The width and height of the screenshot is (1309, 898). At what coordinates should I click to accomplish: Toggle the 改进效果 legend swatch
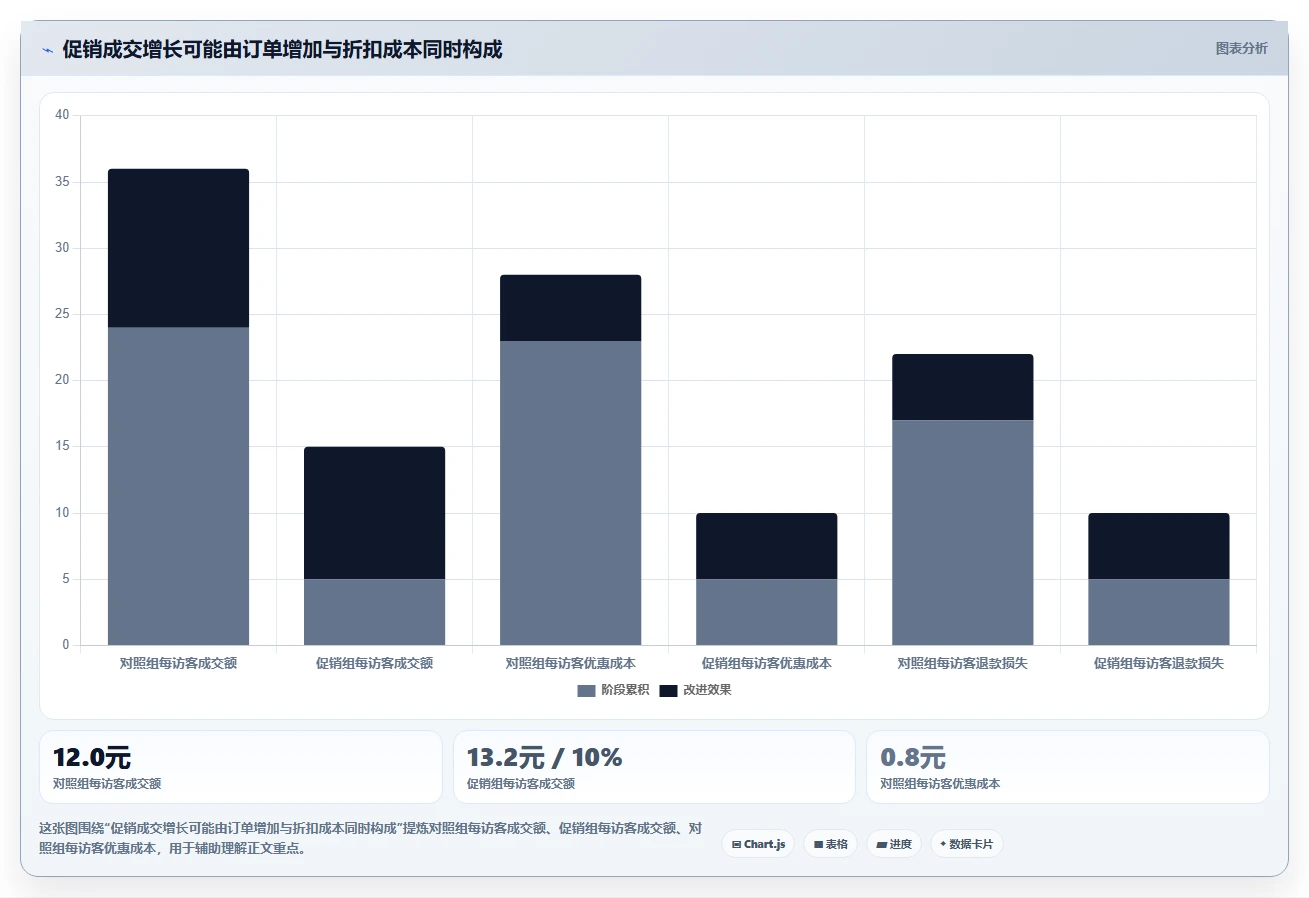[x=668, y=690]
